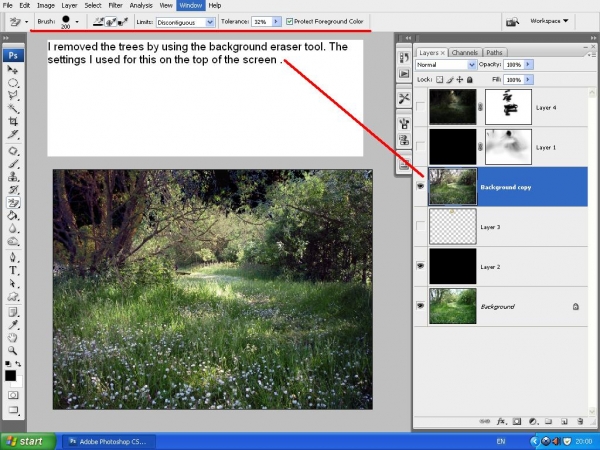
Task: Select the Notes tool
Action: click(13, 312)
